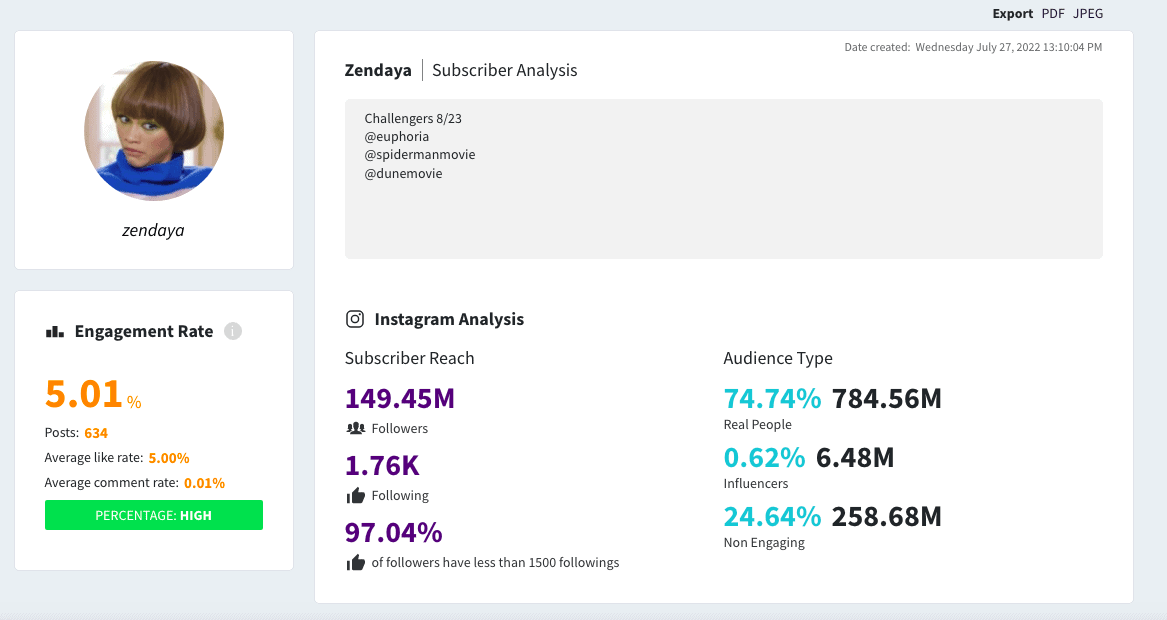Click the 0.62% Influencers percentage
This screenshot has height=620, width=1167.
tap(764, 457)
